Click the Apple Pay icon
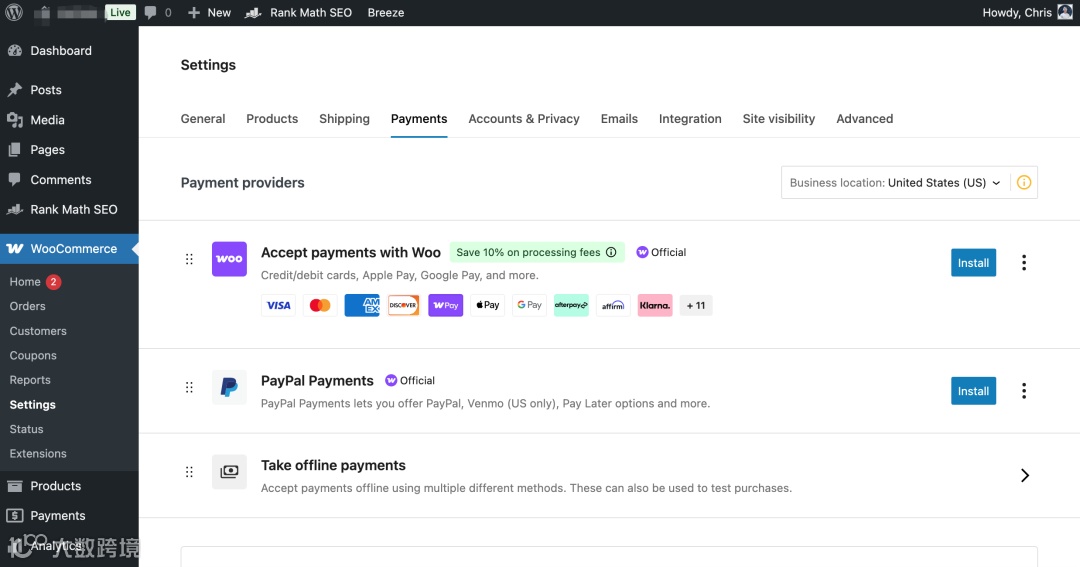The width and height of the screenshot is (1080, 567). coord(488,305)
